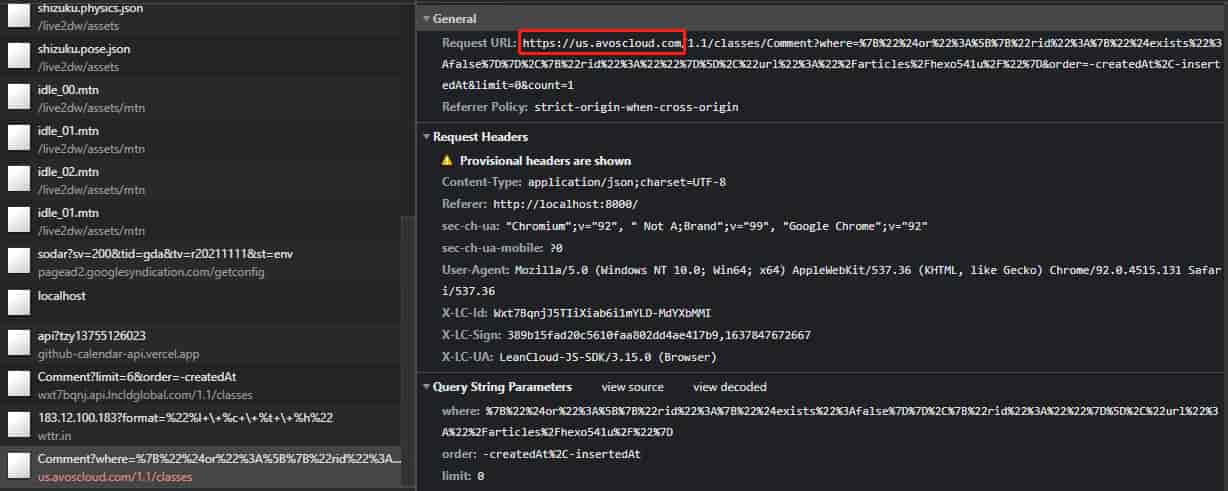Click the view source link
This screenshot has width=1228, height=491.
(632, 387)
